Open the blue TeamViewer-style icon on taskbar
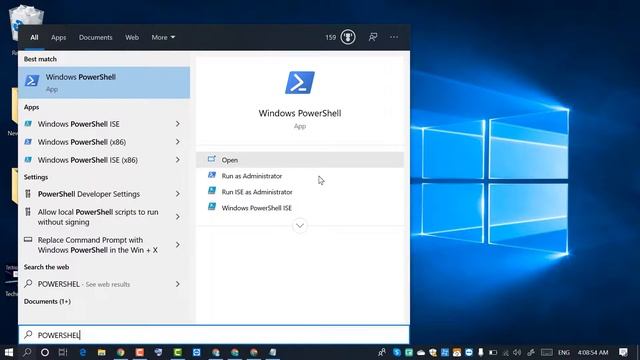Screen dimensions: 640x360 click(x=196, y=352)
